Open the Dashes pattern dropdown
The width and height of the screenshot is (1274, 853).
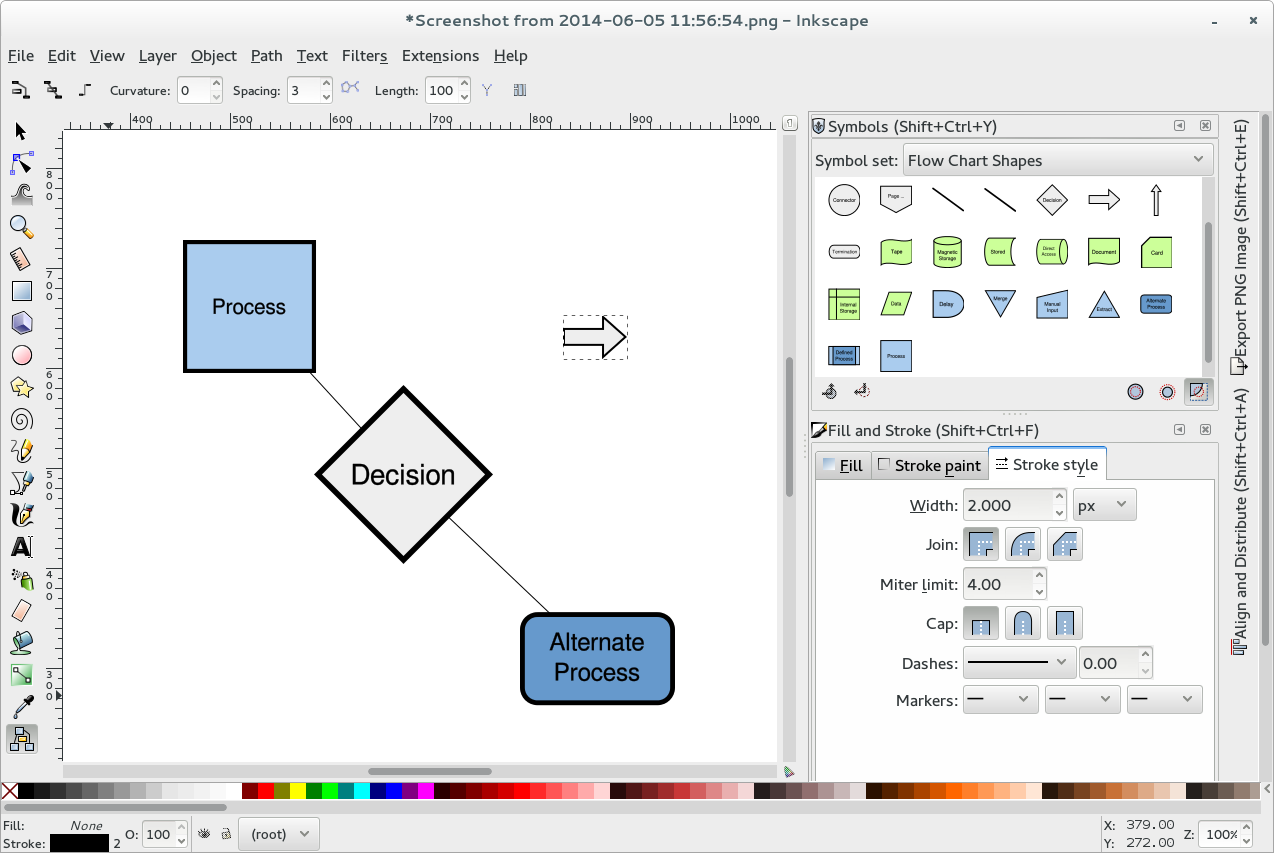1019,661
